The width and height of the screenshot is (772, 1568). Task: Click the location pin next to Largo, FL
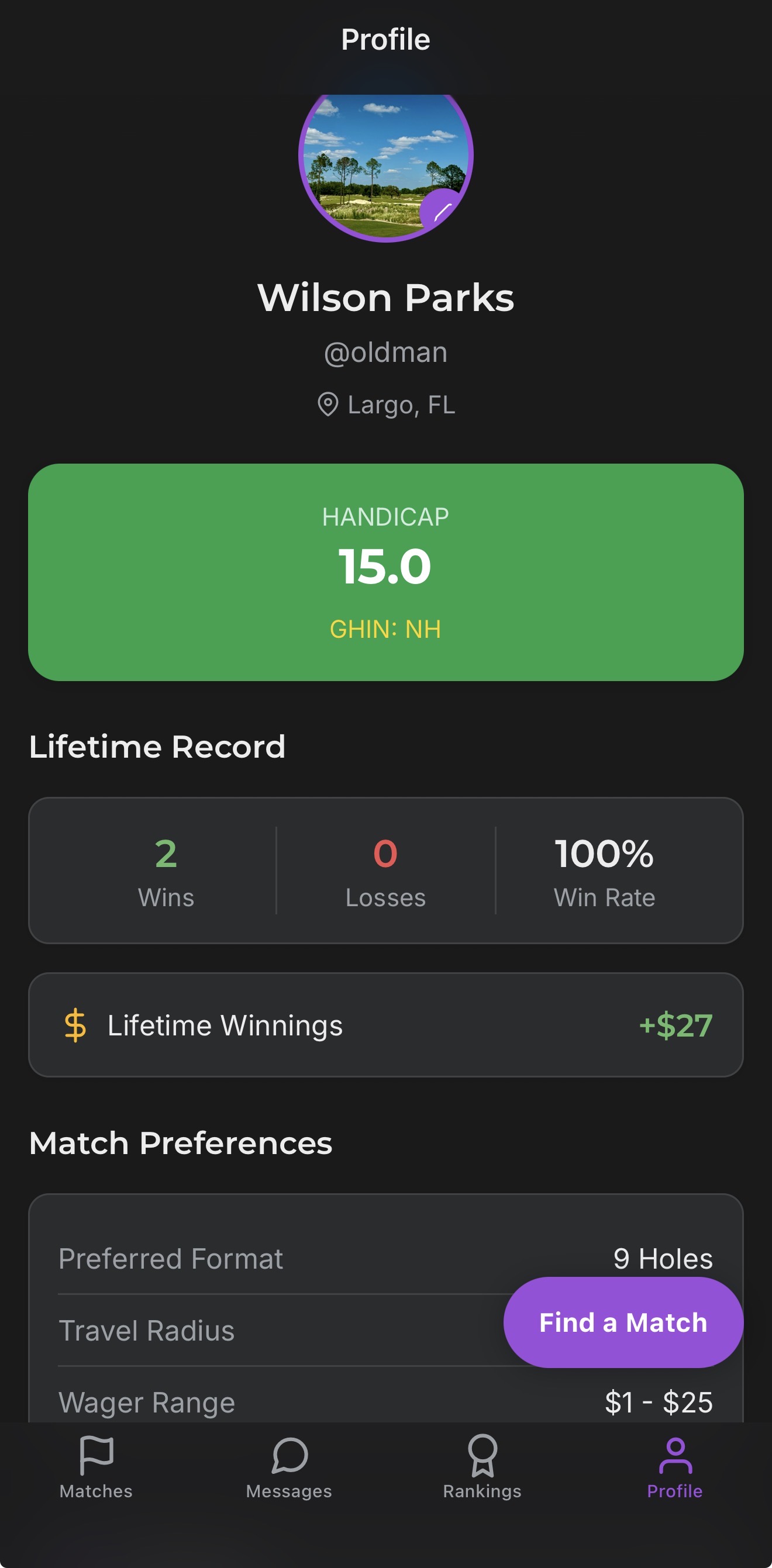click(329, 404)
